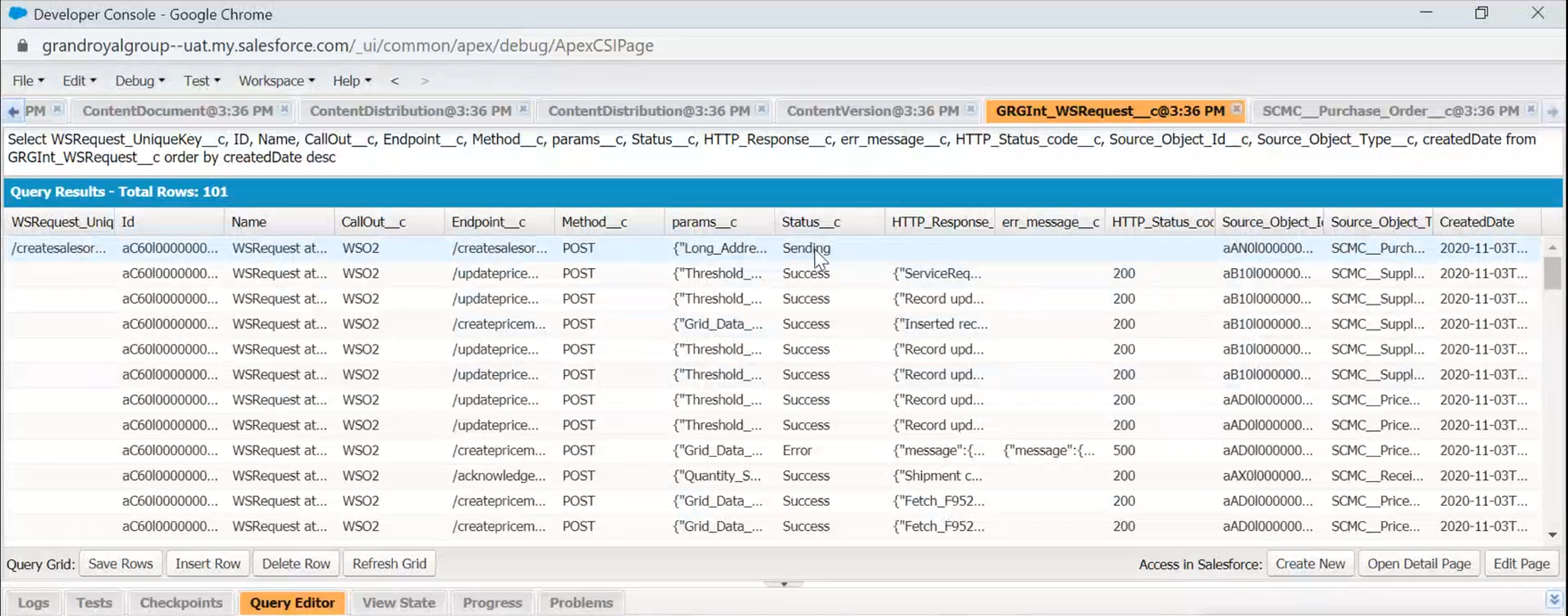The image size is (1568, 616).
Task: Select the Query Editor panel tab
Action: click(292, 603)
